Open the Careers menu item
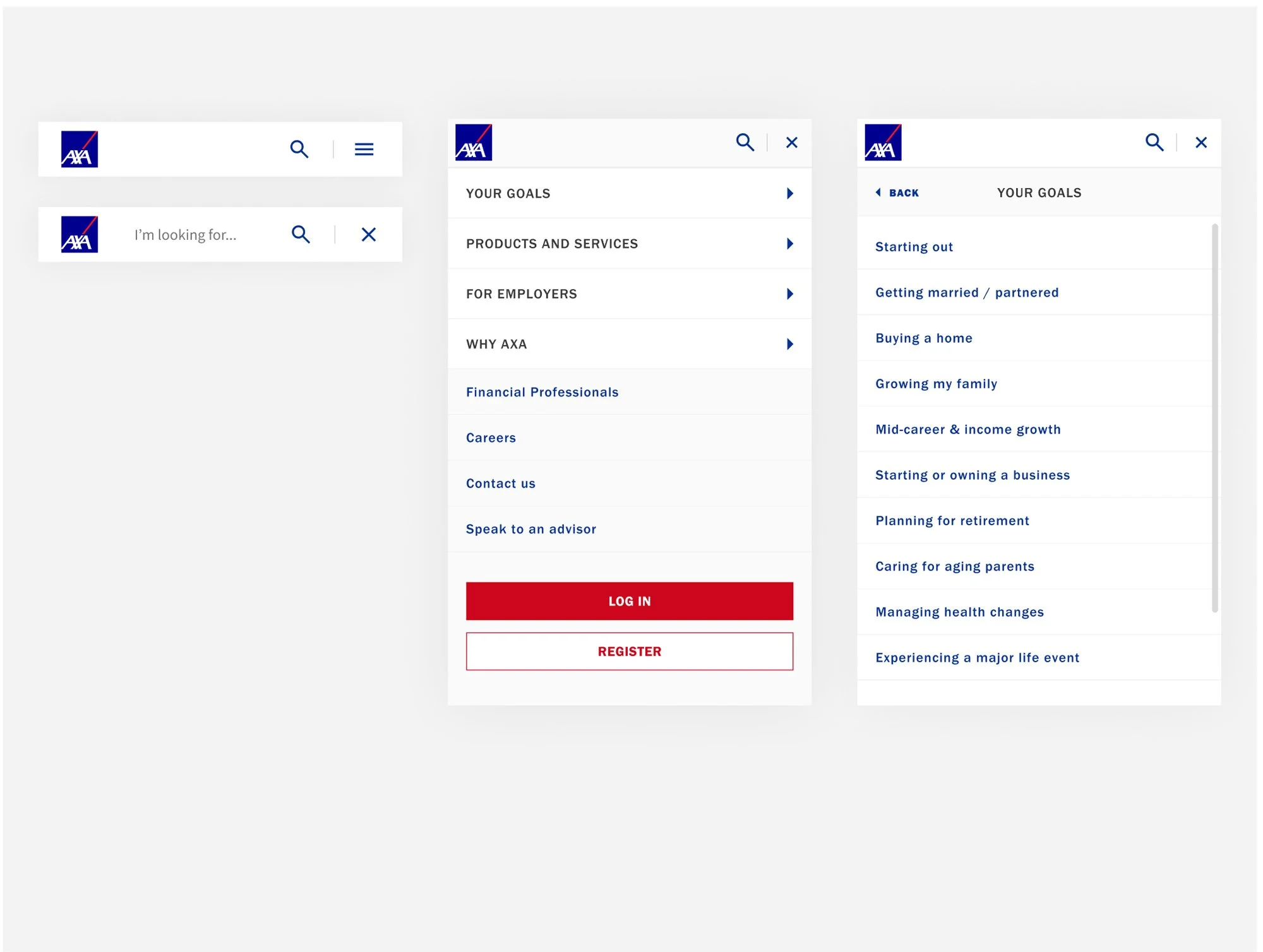The height and width of the screenshot is (952, 1263). (x=491, y=437)
